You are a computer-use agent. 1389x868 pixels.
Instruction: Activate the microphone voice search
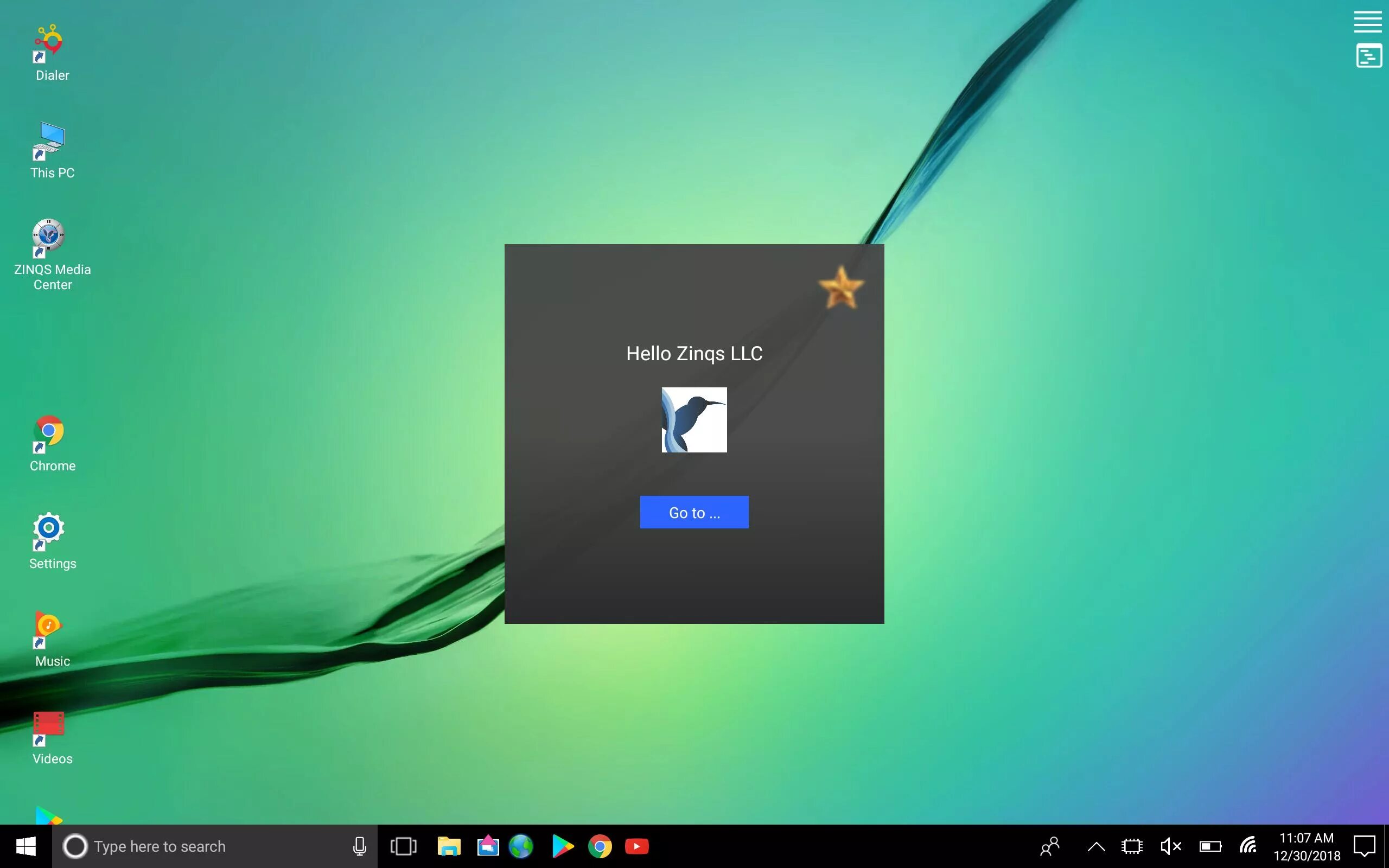click(359, 846)
